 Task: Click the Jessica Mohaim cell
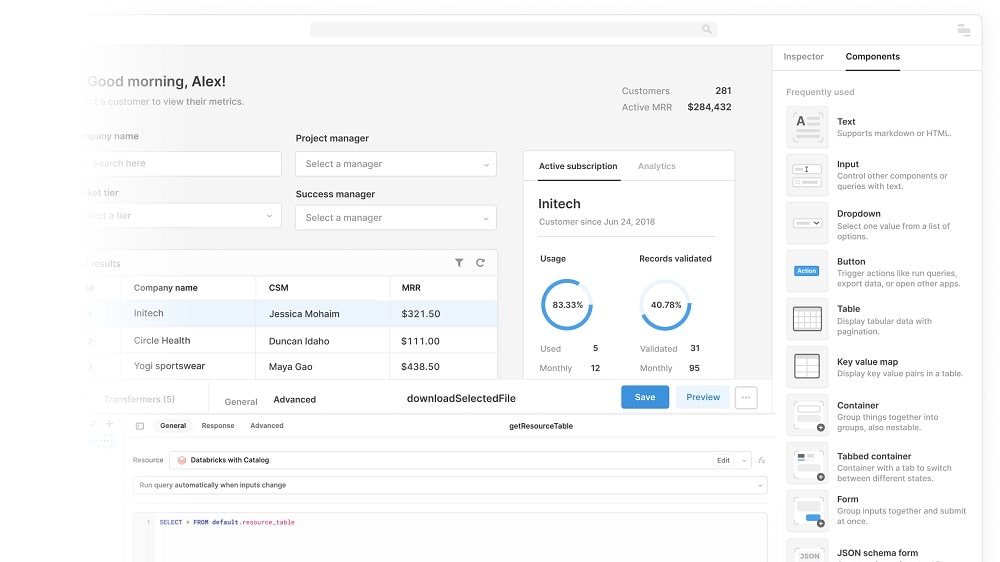click(304, 314)
